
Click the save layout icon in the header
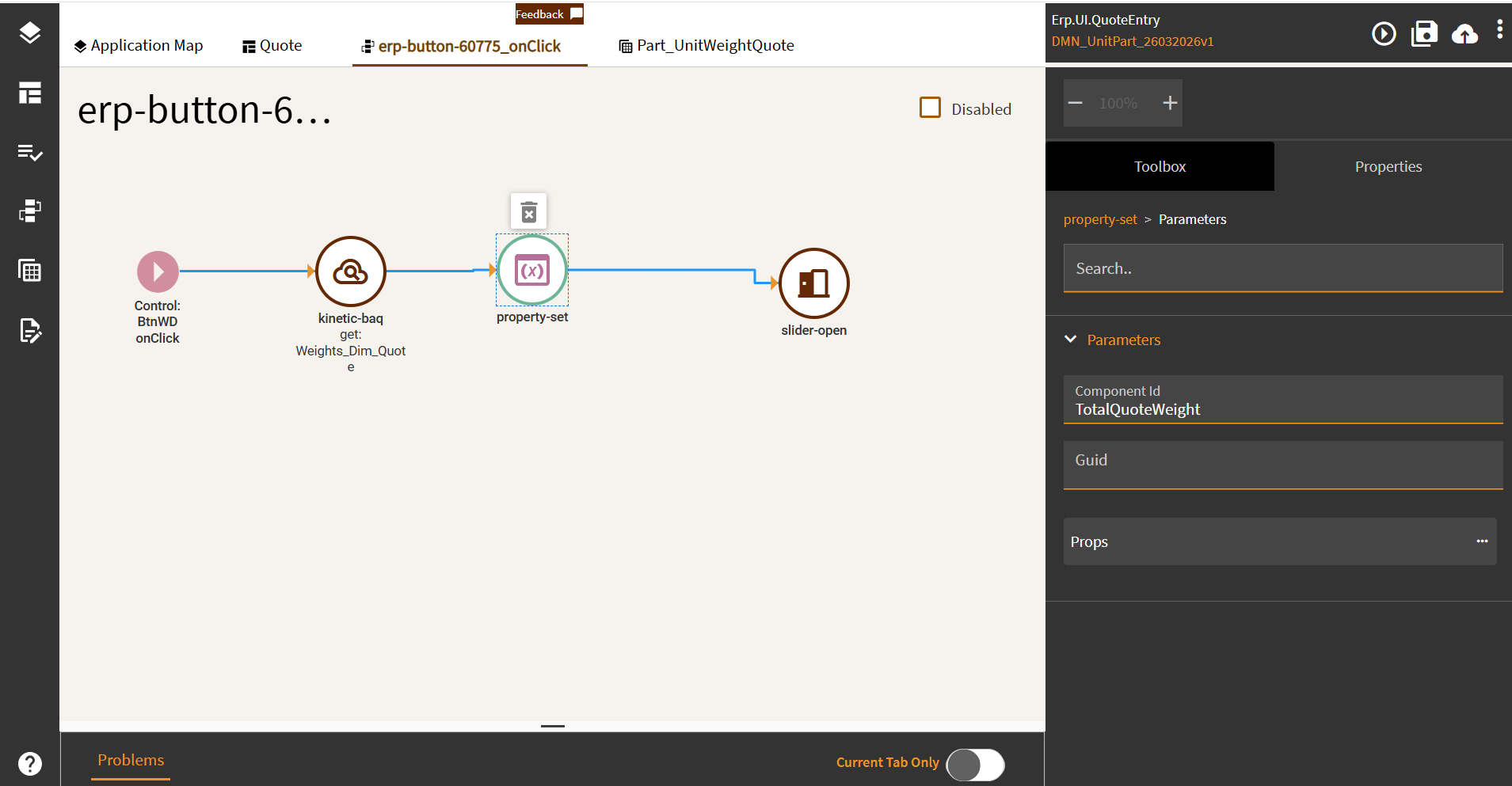(x=1424, y=33)
